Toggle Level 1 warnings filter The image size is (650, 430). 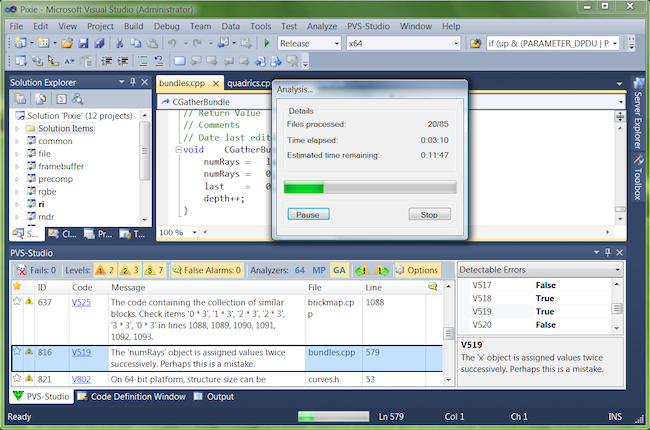pyautogui.click(x=105, y=270)
